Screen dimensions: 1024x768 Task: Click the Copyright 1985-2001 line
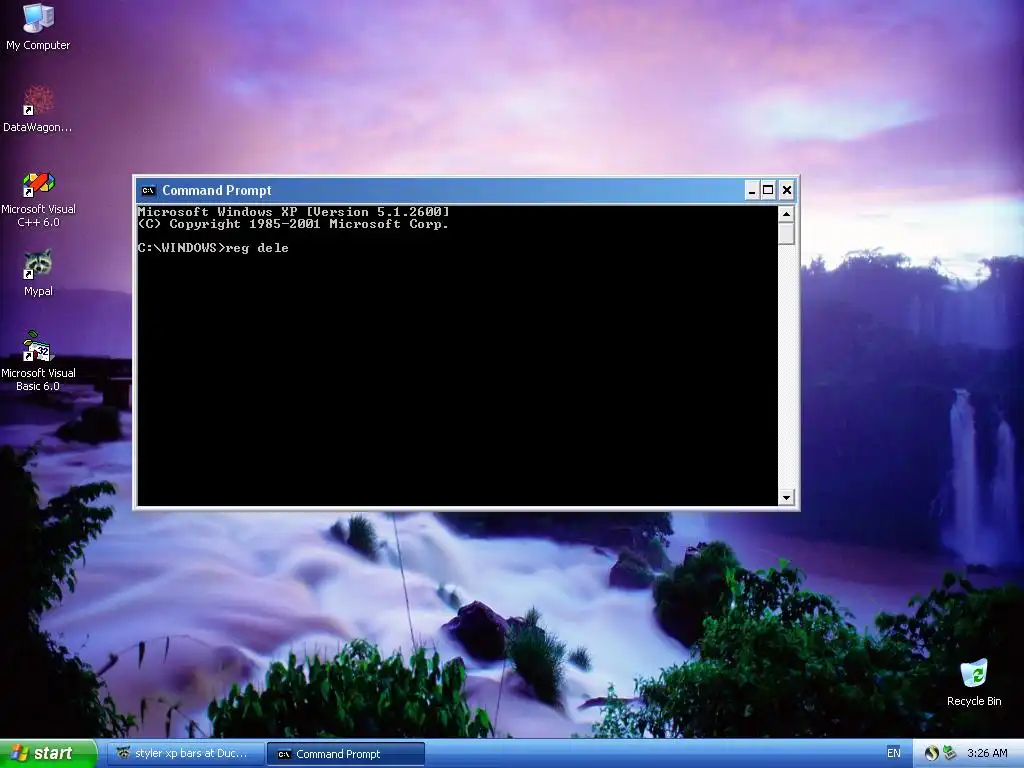[293, 224]
